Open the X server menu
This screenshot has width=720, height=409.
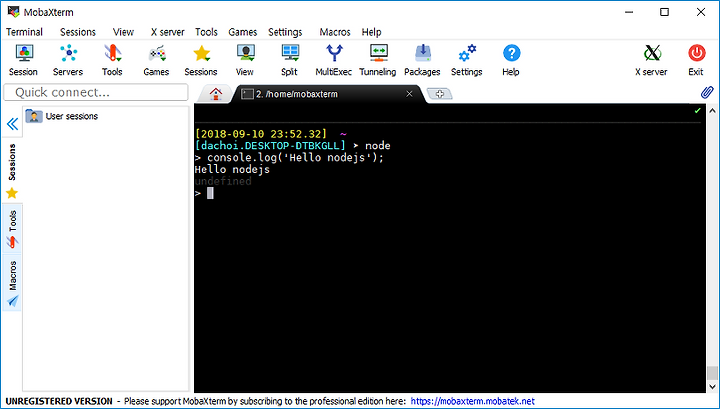coord(168,32)
